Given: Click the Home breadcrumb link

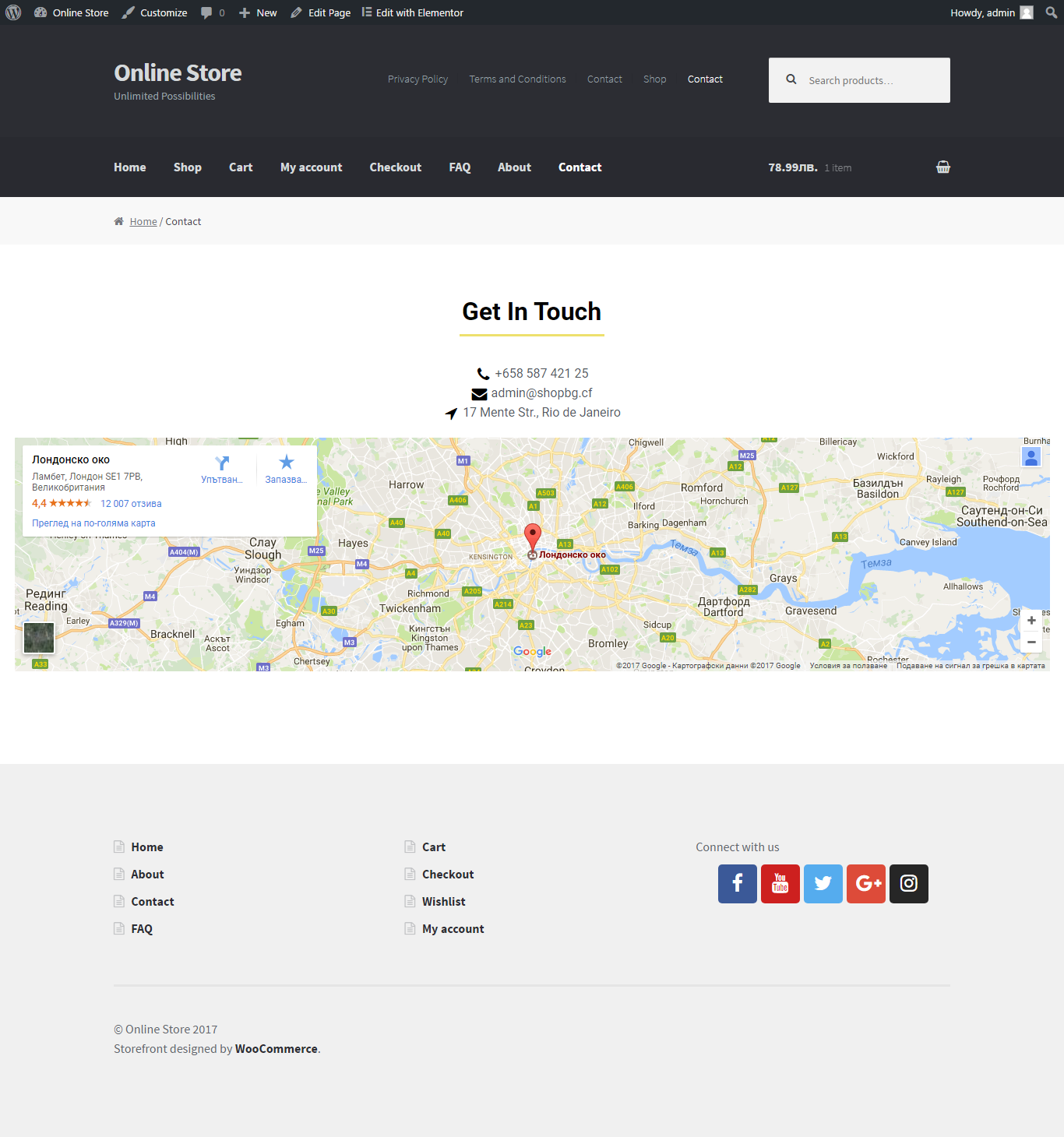Looking at the screenshot, I should coord(143,222).
